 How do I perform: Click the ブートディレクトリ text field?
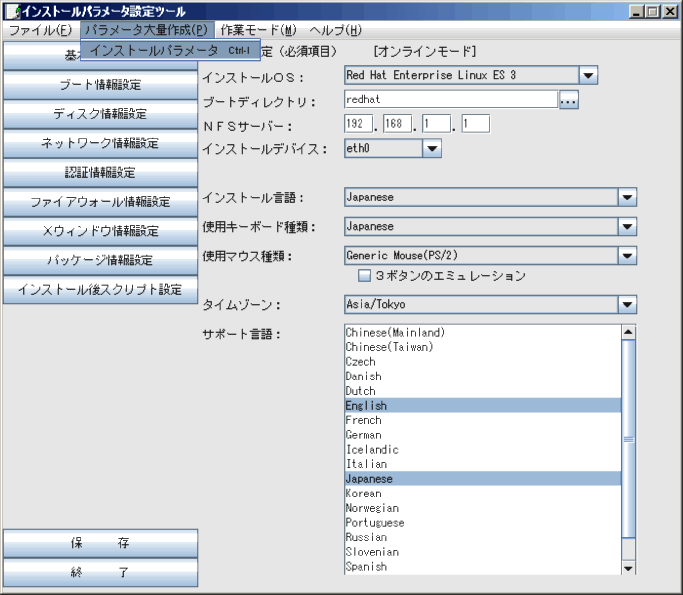click(449, 100)
